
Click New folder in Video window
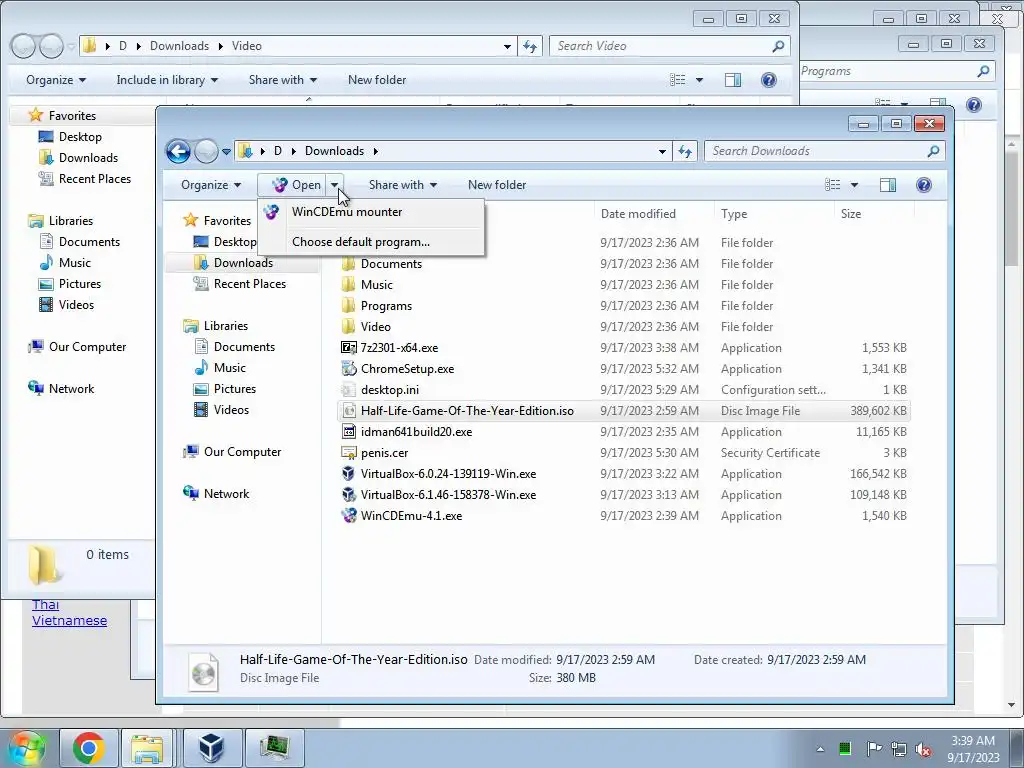coord(377,80)
